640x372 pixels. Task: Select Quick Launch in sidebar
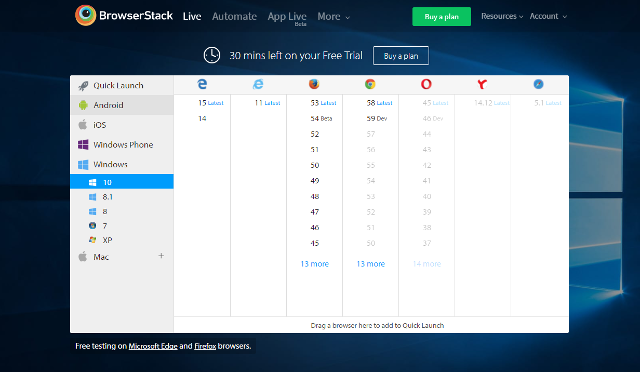pos(122,85)
